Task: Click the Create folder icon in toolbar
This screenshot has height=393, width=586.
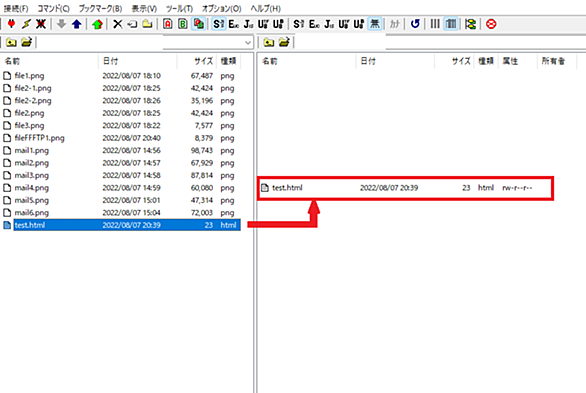Action: (x=147, y=24)
